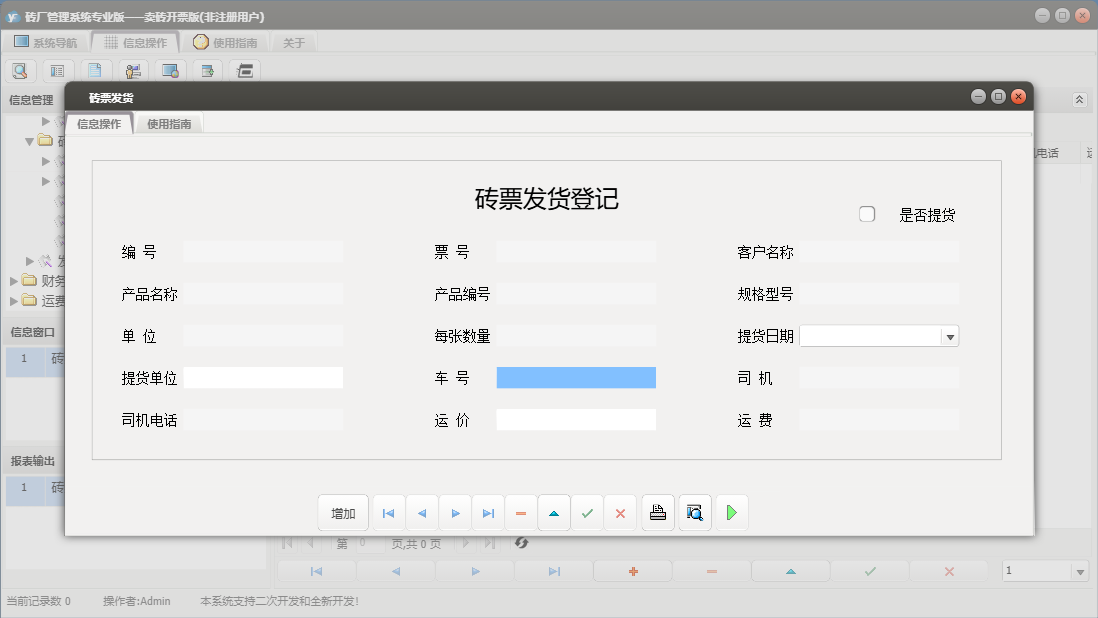Jump to the first record navigation icon
This screenshot has height=618, width=1098.
tap(388, 512)
